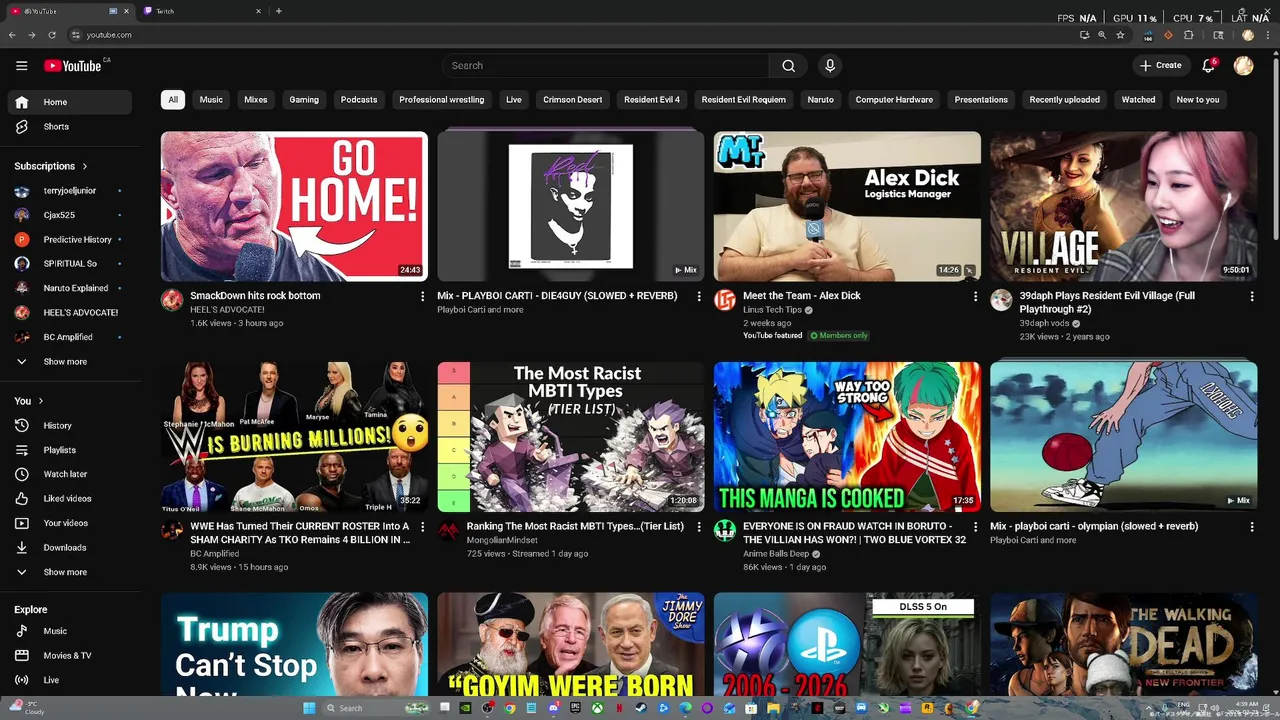Select the Professional wrestling chip
The image size is (1280, 720).
click(x=441, y=100)
